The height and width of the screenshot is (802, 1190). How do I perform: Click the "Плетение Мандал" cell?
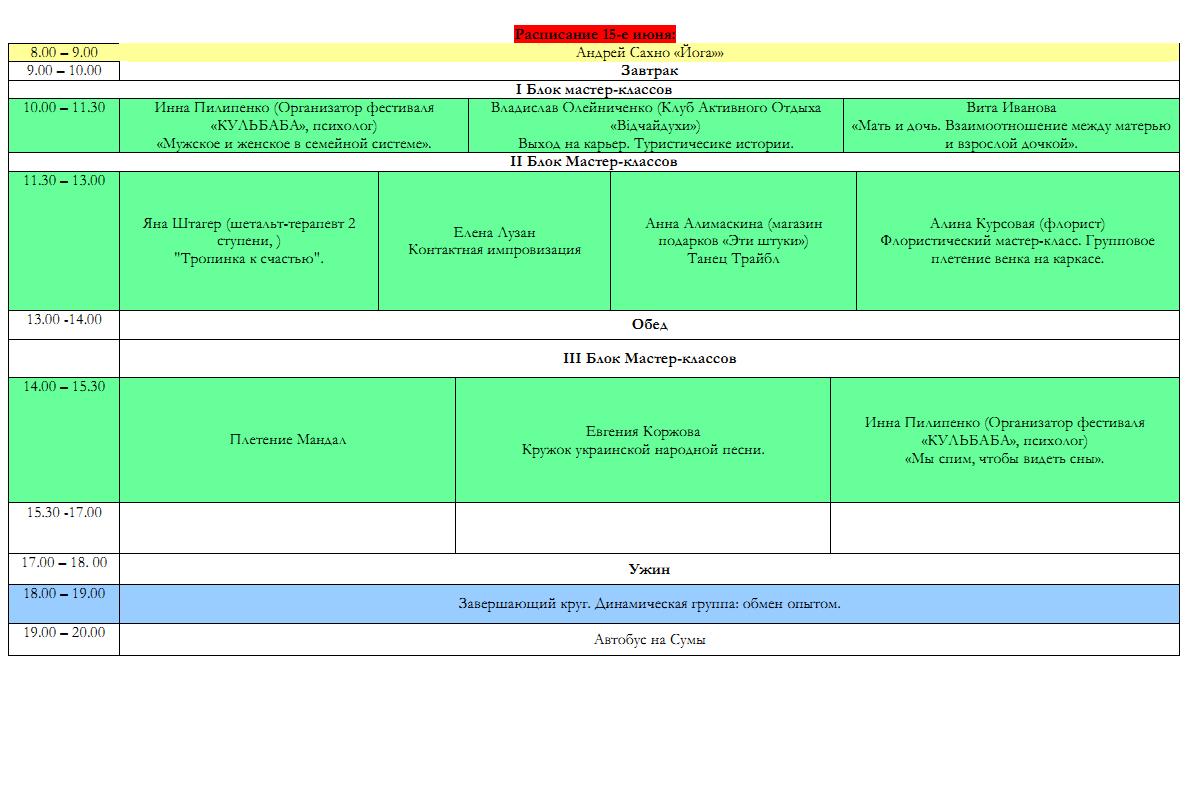[x=288, y=440]
